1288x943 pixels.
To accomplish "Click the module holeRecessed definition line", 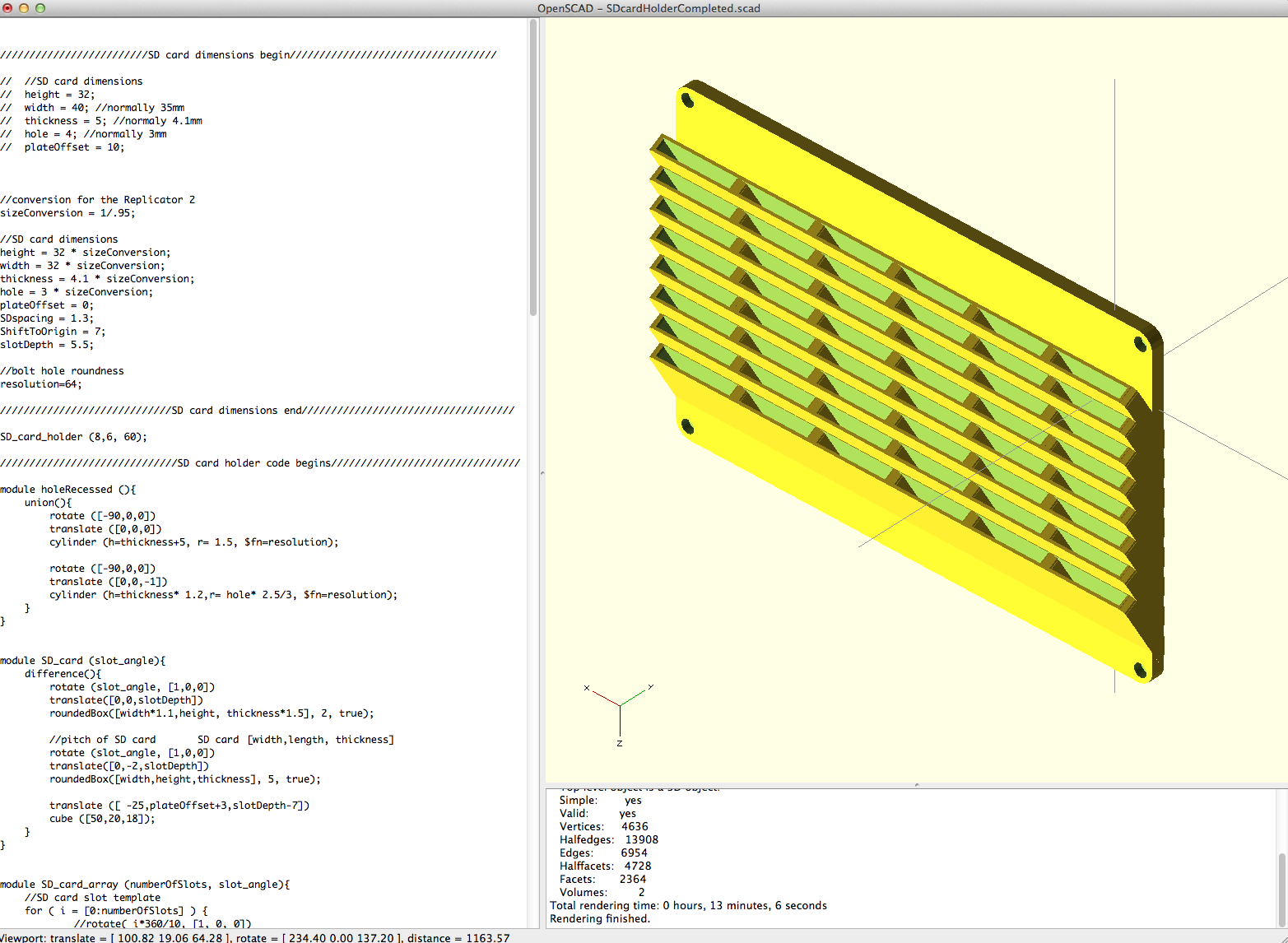I will click(x=68, y=490).
